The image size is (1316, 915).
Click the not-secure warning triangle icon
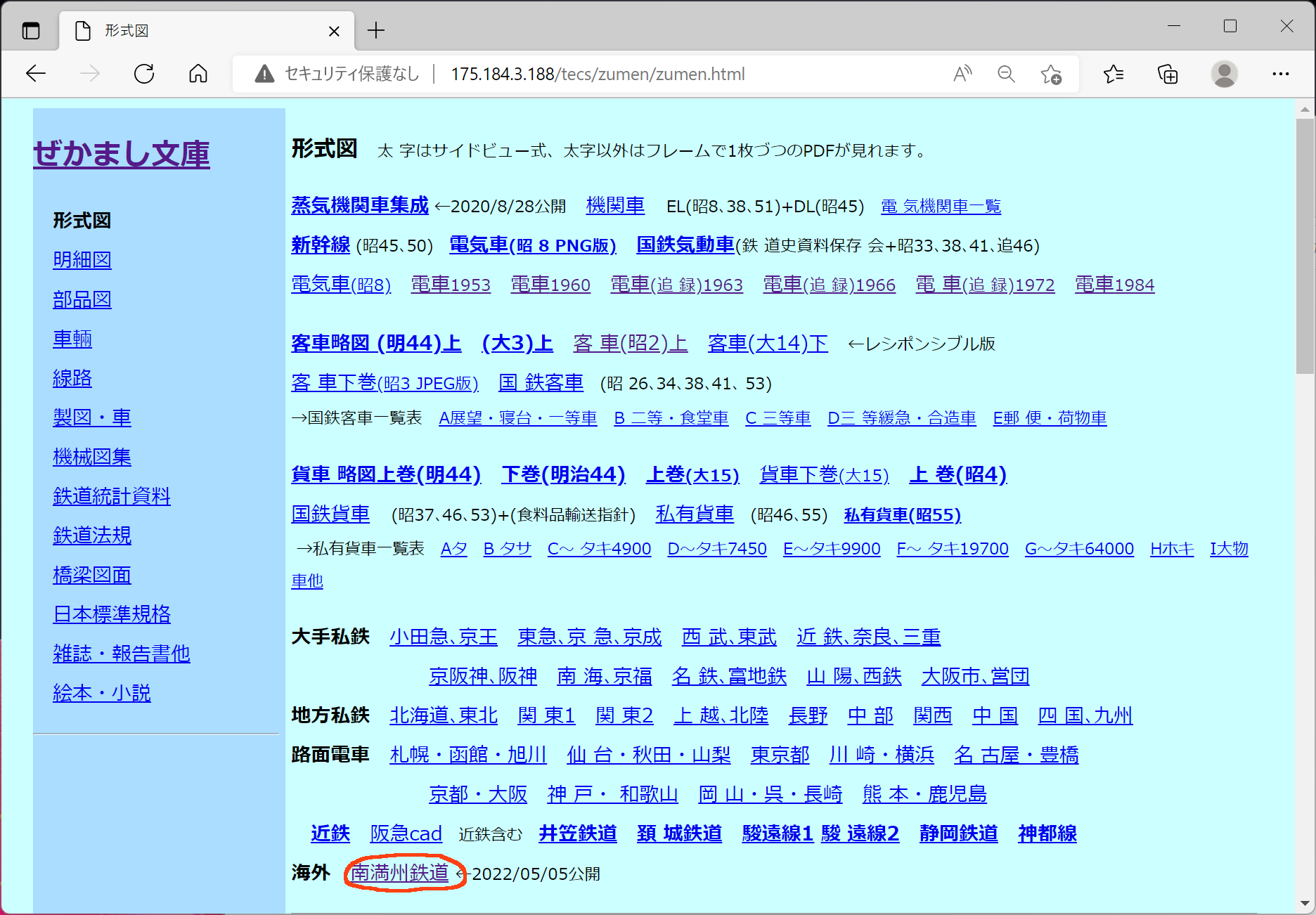(x=264, y=74)
